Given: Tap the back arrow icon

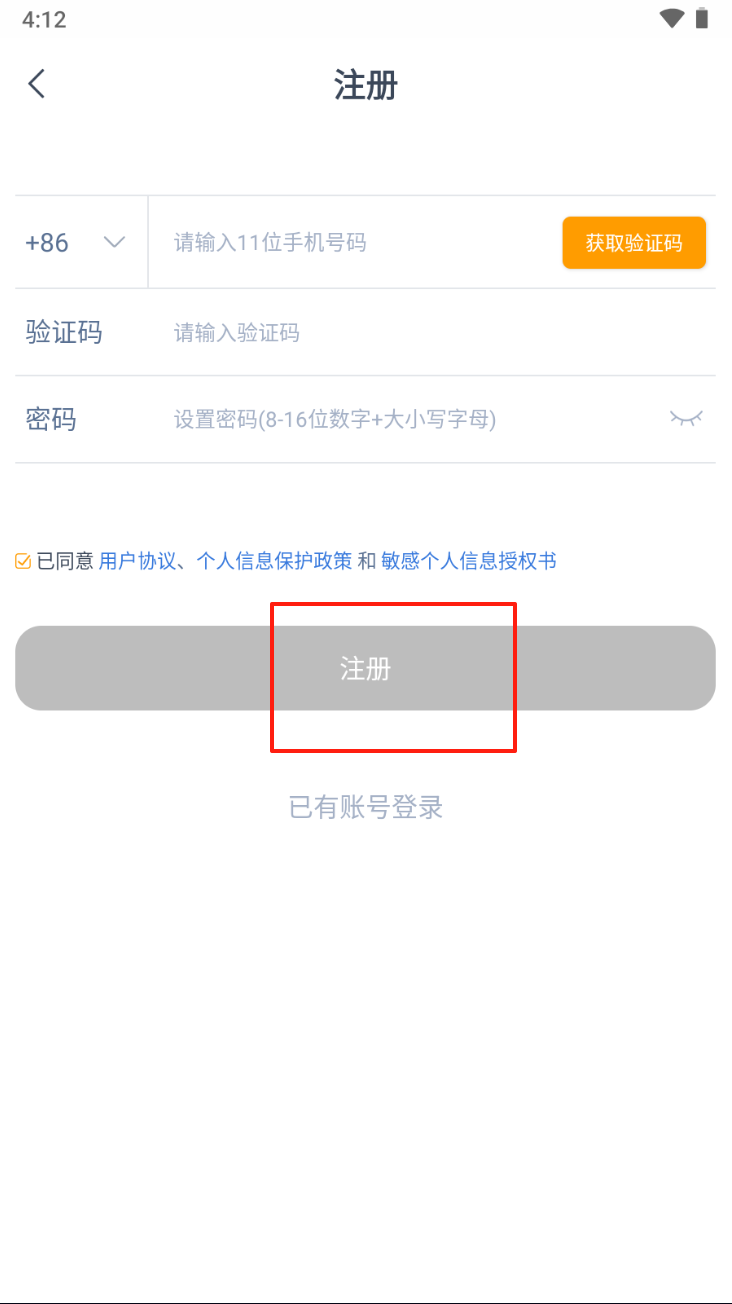Looking at the screenshot, I should point(37,84).
